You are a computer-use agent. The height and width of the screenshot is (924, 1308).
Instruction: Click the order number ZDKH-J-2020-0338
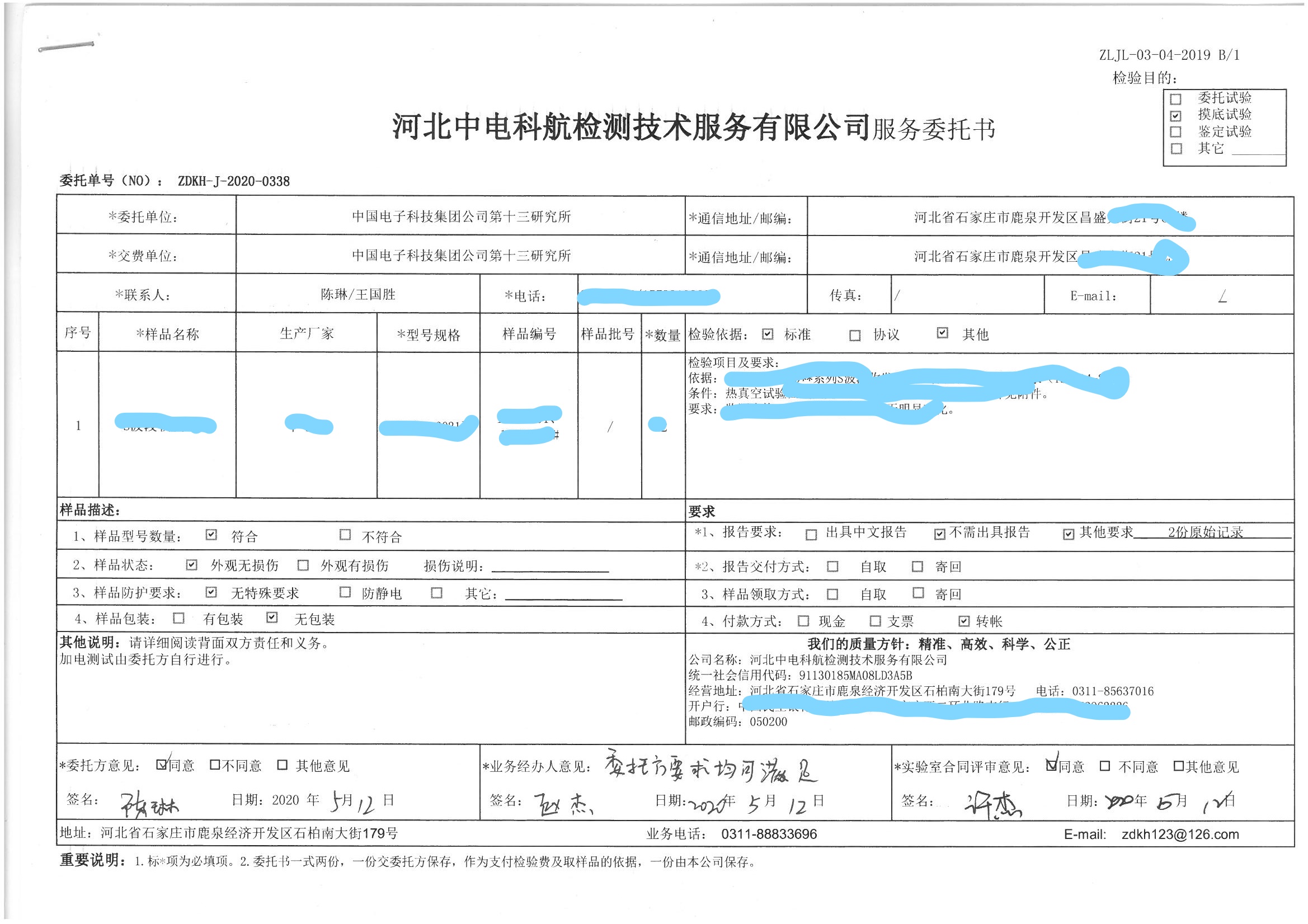click(x=234, y=181)
